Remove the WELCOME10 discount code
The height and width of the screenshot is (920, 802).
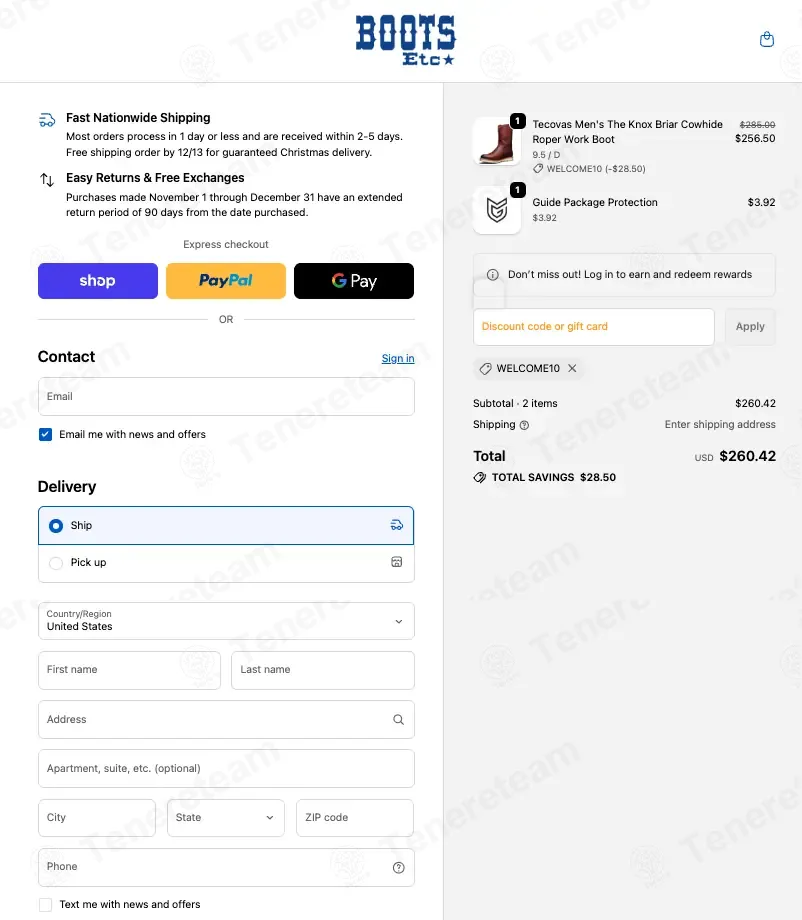[x=572, y=368]
